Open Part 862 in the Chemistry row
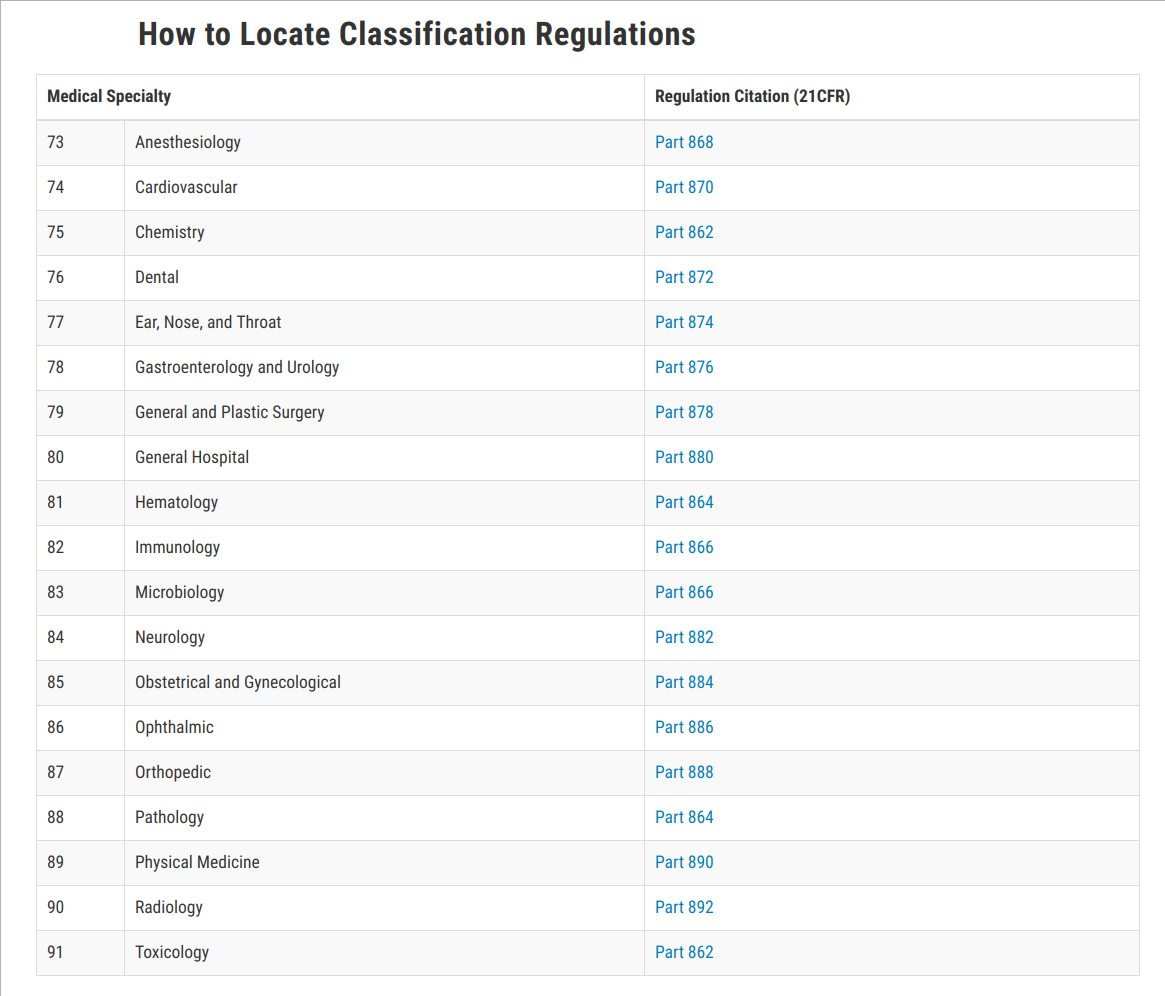Screen dimensions: 1165x996 [684, 232]
